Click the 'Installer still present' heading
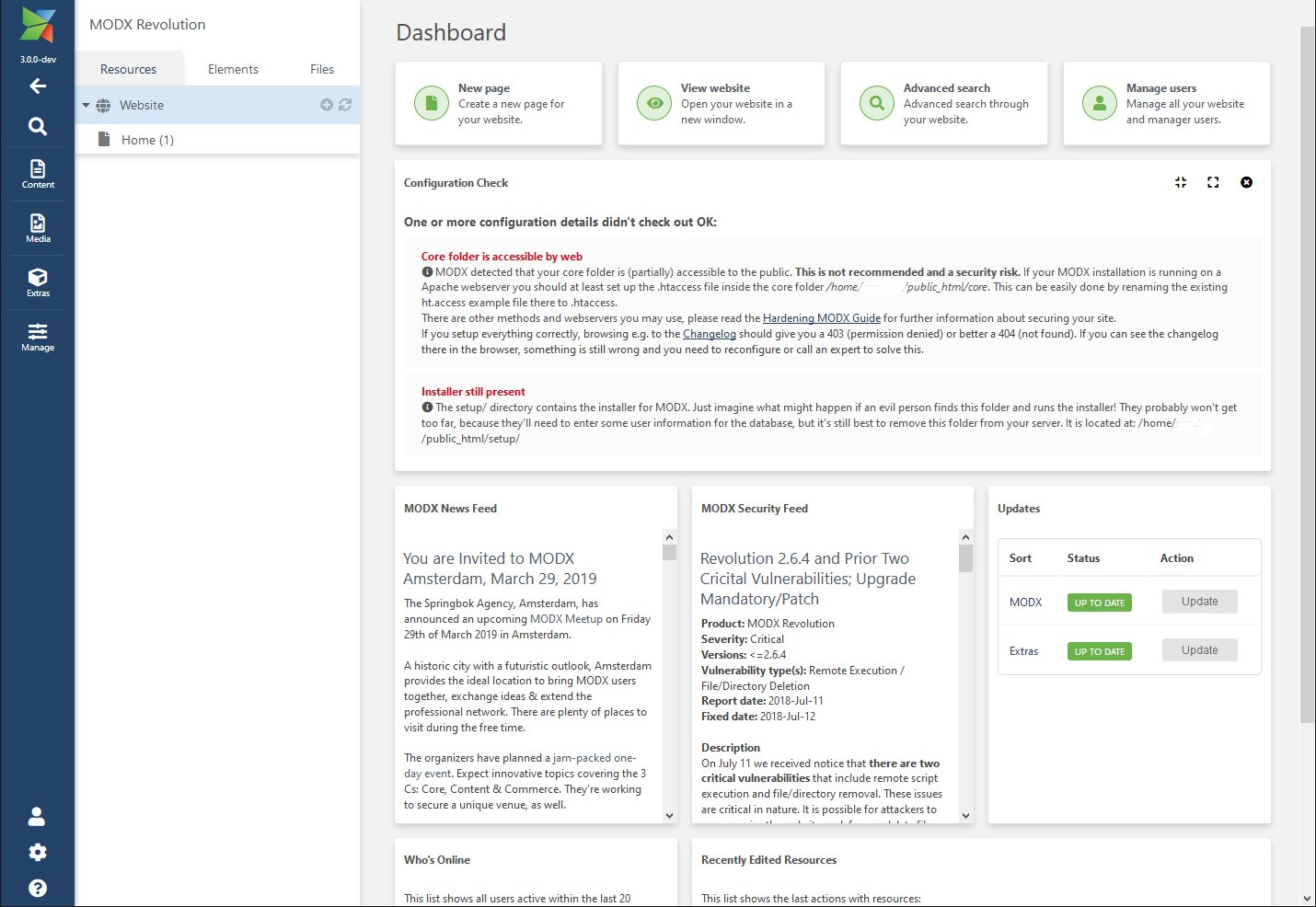The image size is (1316, 907). (x=473, y=392)
